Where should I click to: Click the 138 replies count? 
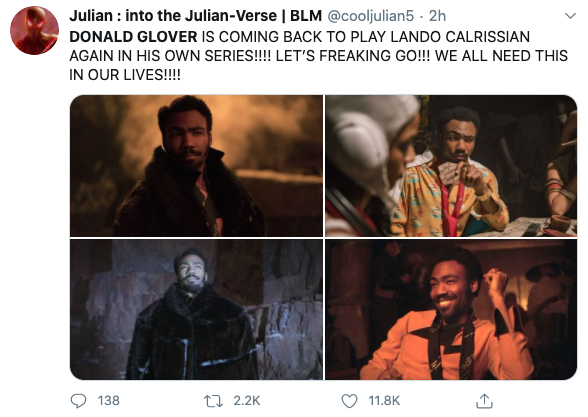pos(109,401)
